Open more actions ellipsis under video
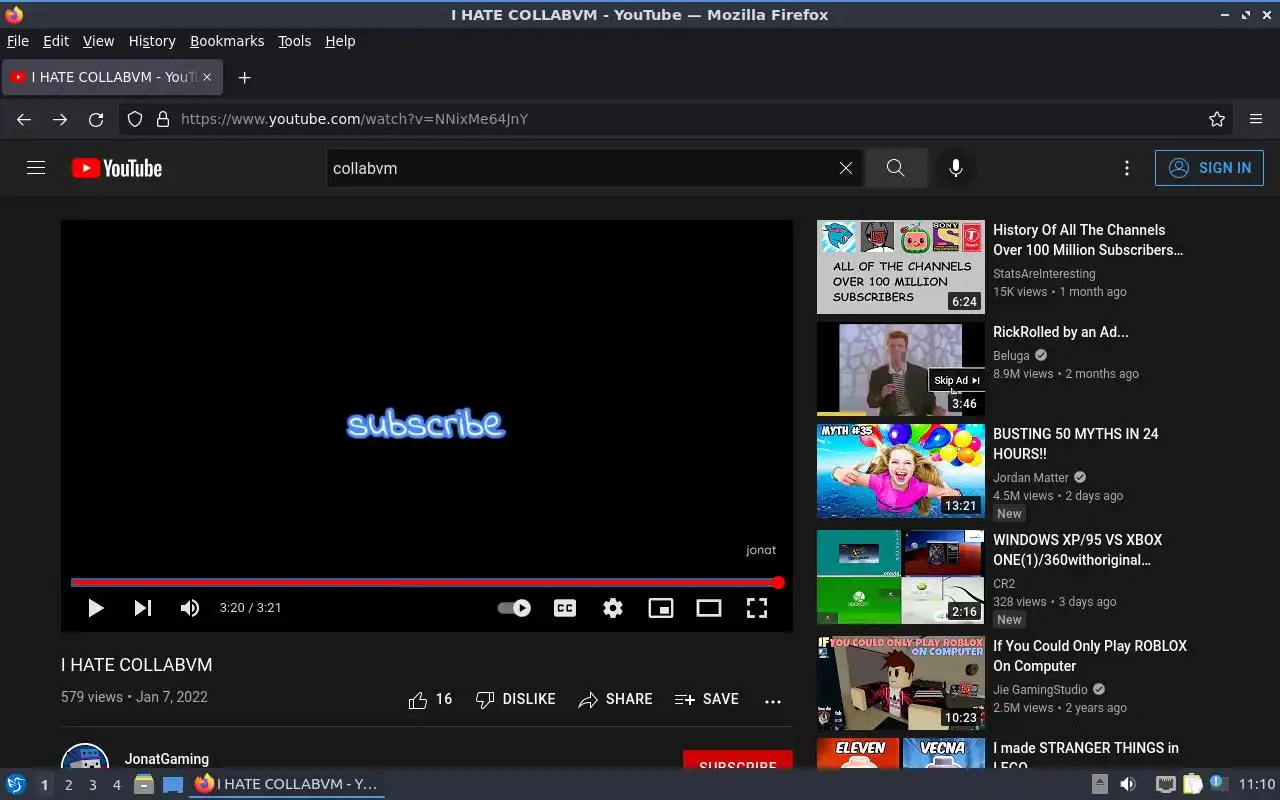This screenshot has width=1280, height=800. point(773,700)
